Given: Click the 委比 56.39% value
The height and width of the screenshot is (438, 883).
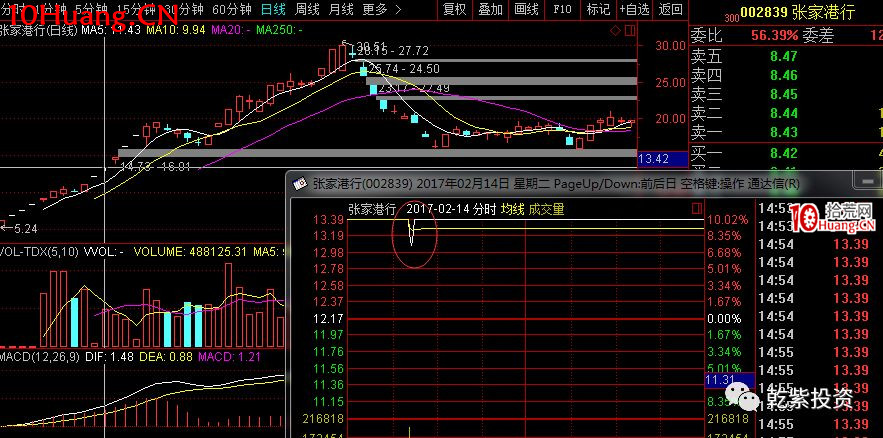Looking at the screenshot, I should coord(774,36).
